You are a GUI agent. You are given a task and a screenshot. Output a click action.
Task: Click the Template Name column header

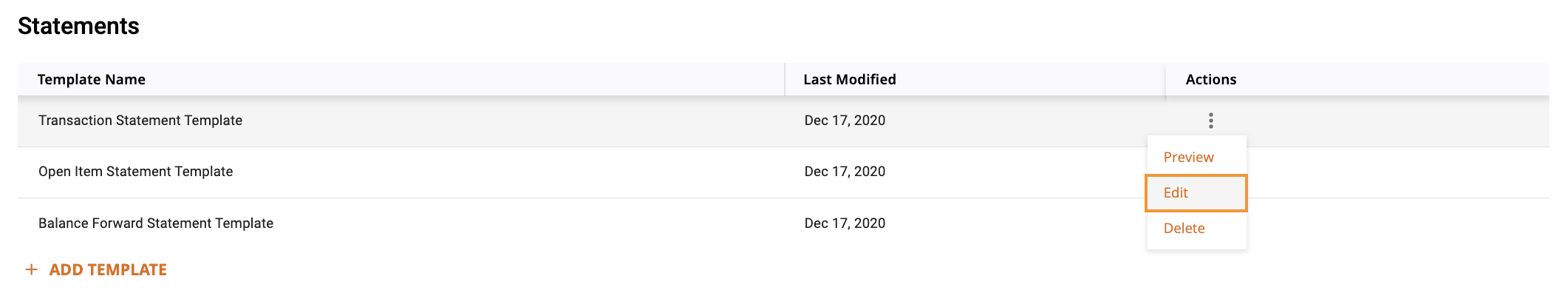92,79
